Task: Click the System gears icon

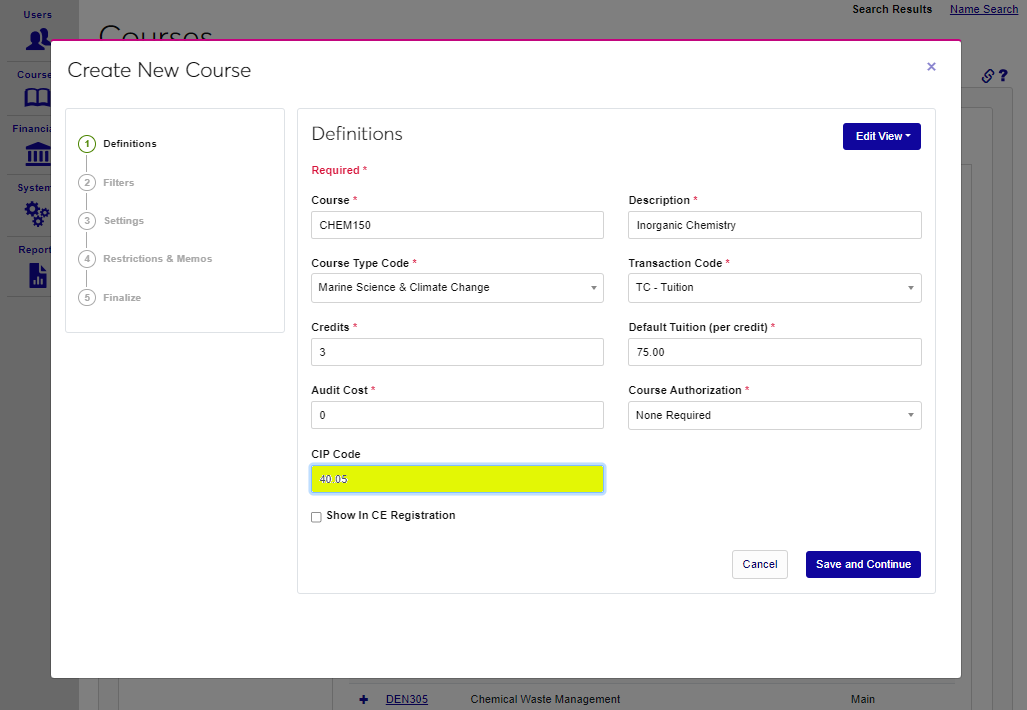Action: (x=37, y=213)
